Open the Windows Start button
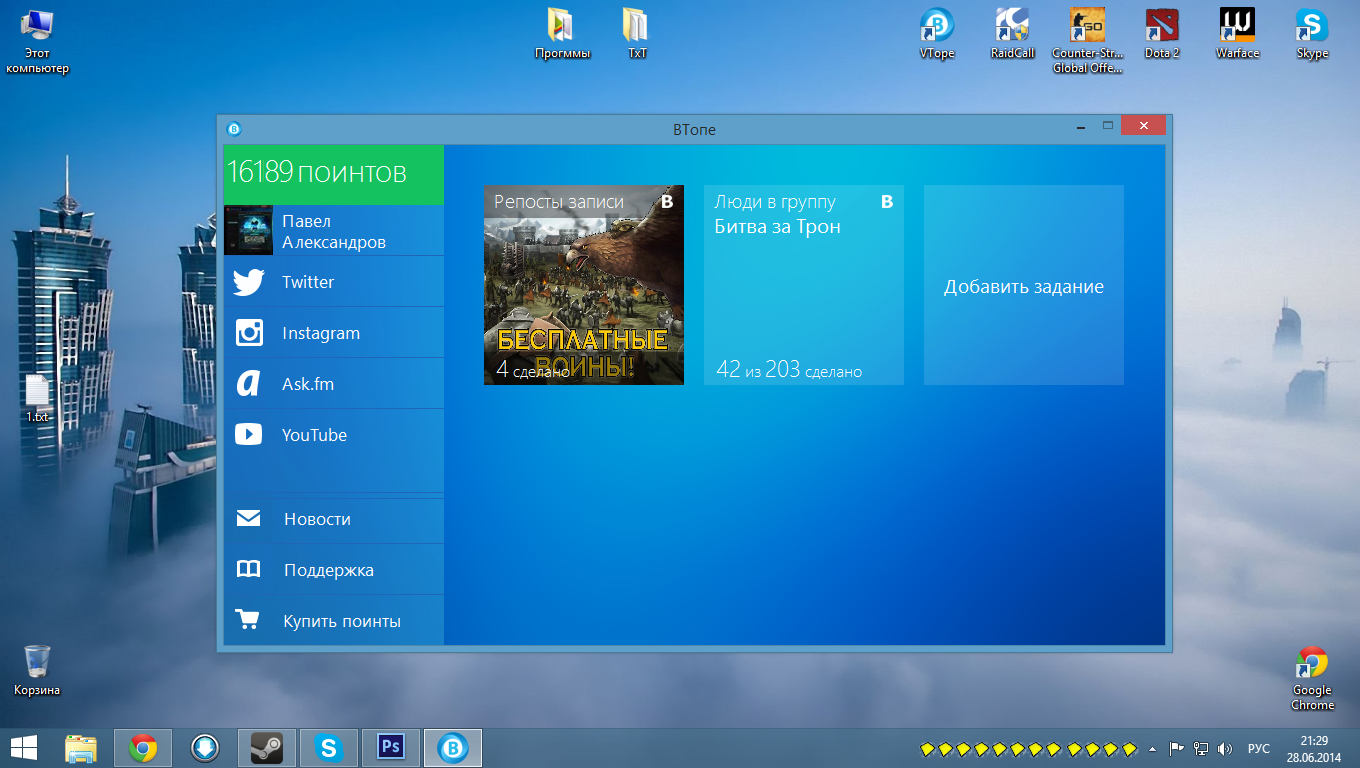This screenshot has height=768, width=1360. coord(24,747)
